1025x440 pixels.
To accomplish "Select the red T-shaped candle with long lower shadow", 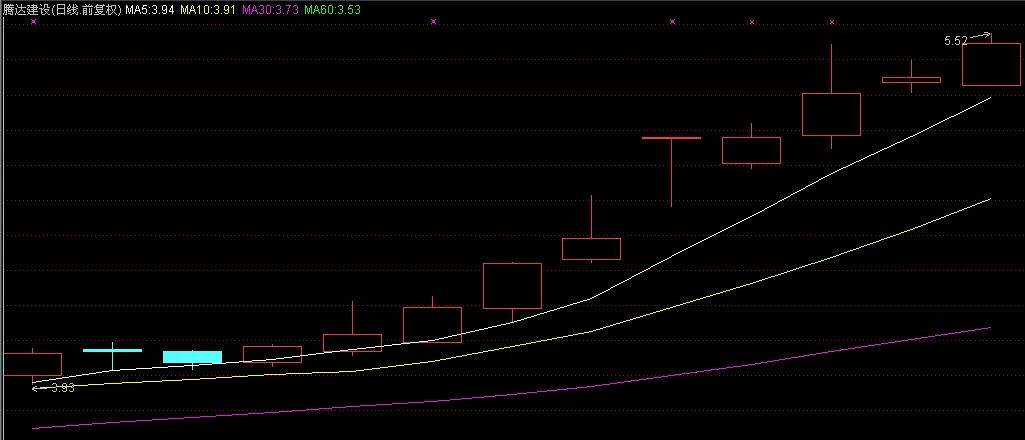I will [x=671, y=171].
